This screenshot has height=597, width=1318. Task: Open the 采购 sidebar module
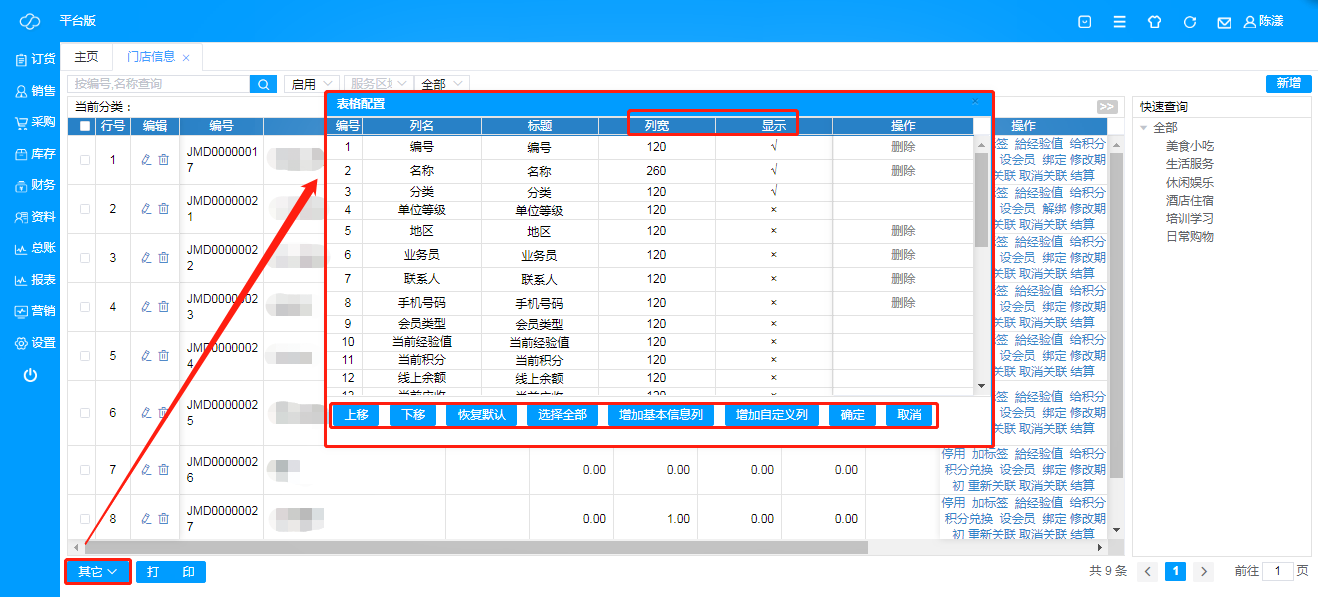point(35,122)
